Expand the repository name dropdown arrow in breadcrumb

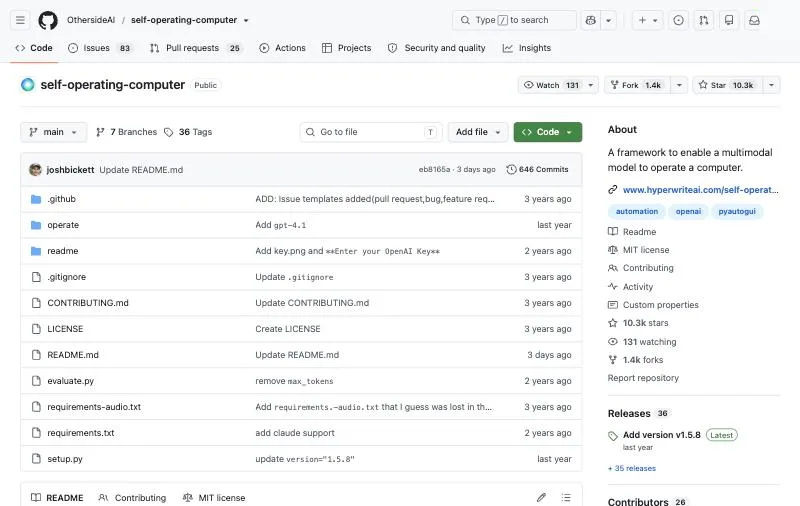[246, 20]
